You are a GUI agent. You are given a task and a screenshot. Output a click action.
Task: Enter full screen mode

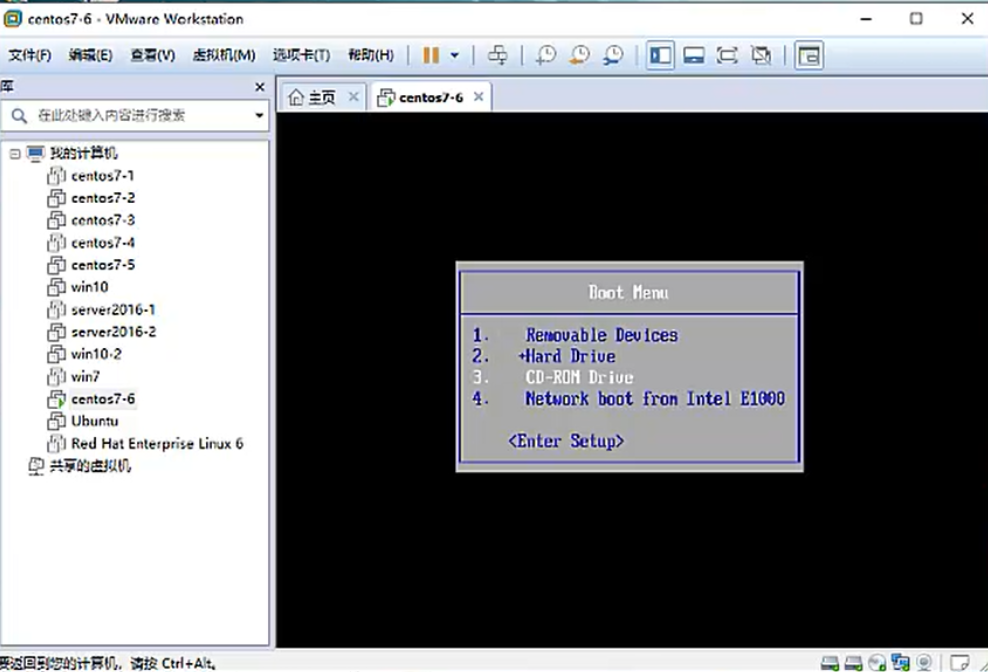727,55
